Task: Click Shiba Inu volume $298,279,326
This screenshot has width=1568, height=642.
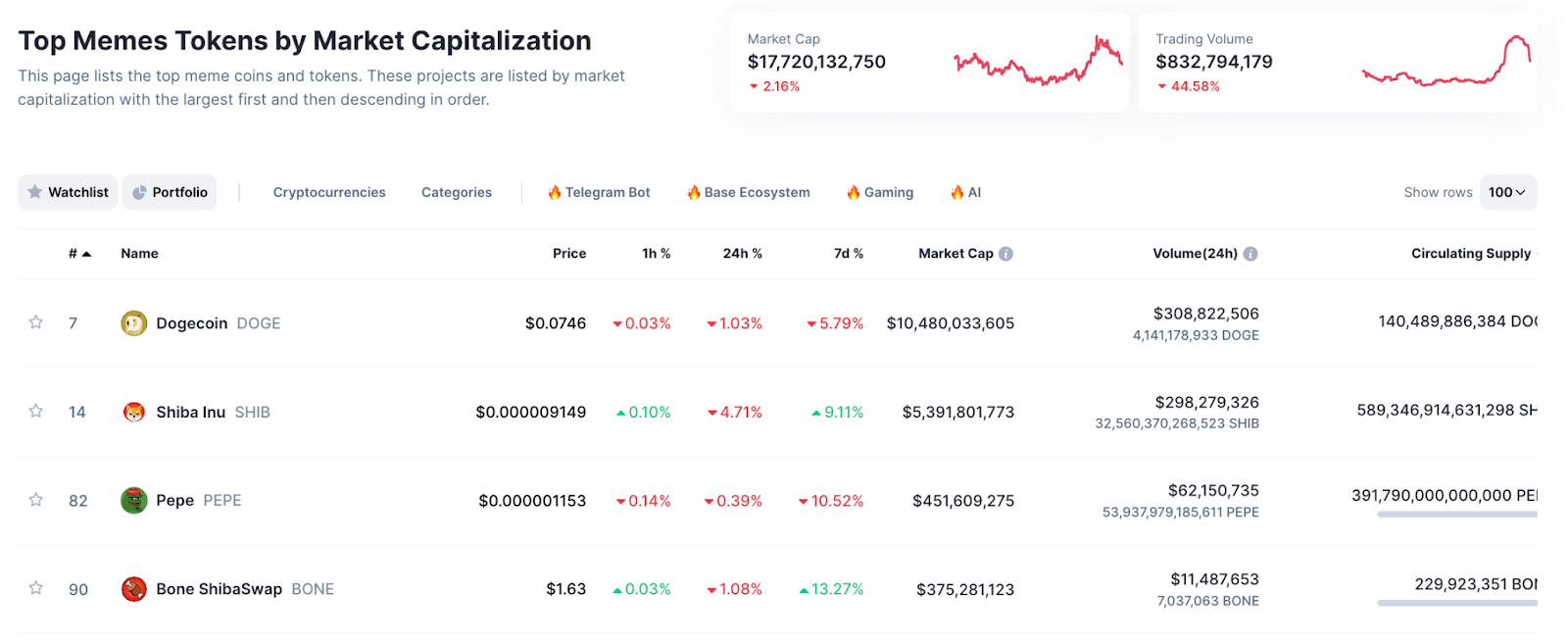Action: pos(1207,402)
